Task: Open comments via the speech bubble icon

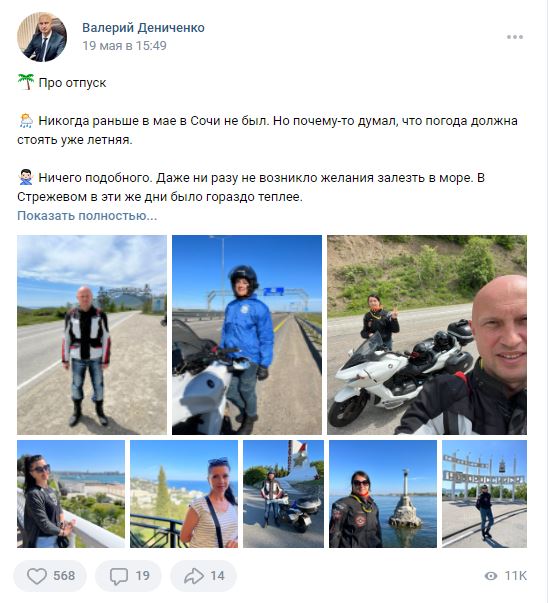Action: (x=119, y=576)
